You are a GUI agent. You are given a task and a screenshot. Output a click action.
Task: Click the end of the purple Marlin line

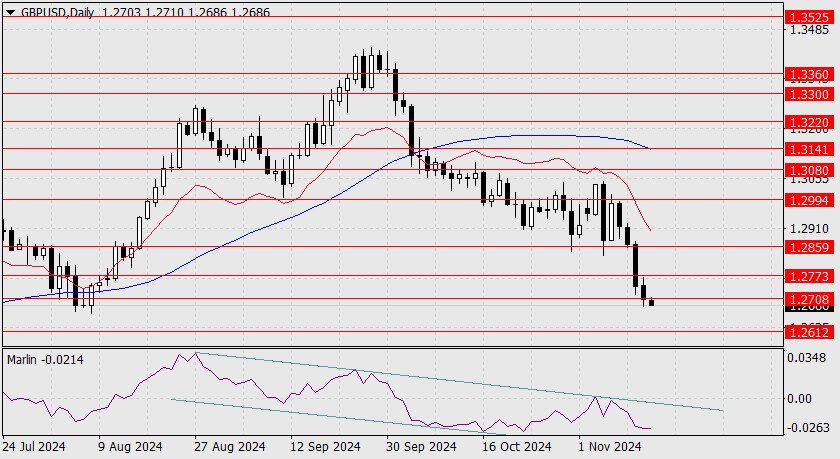pos(650,428)
